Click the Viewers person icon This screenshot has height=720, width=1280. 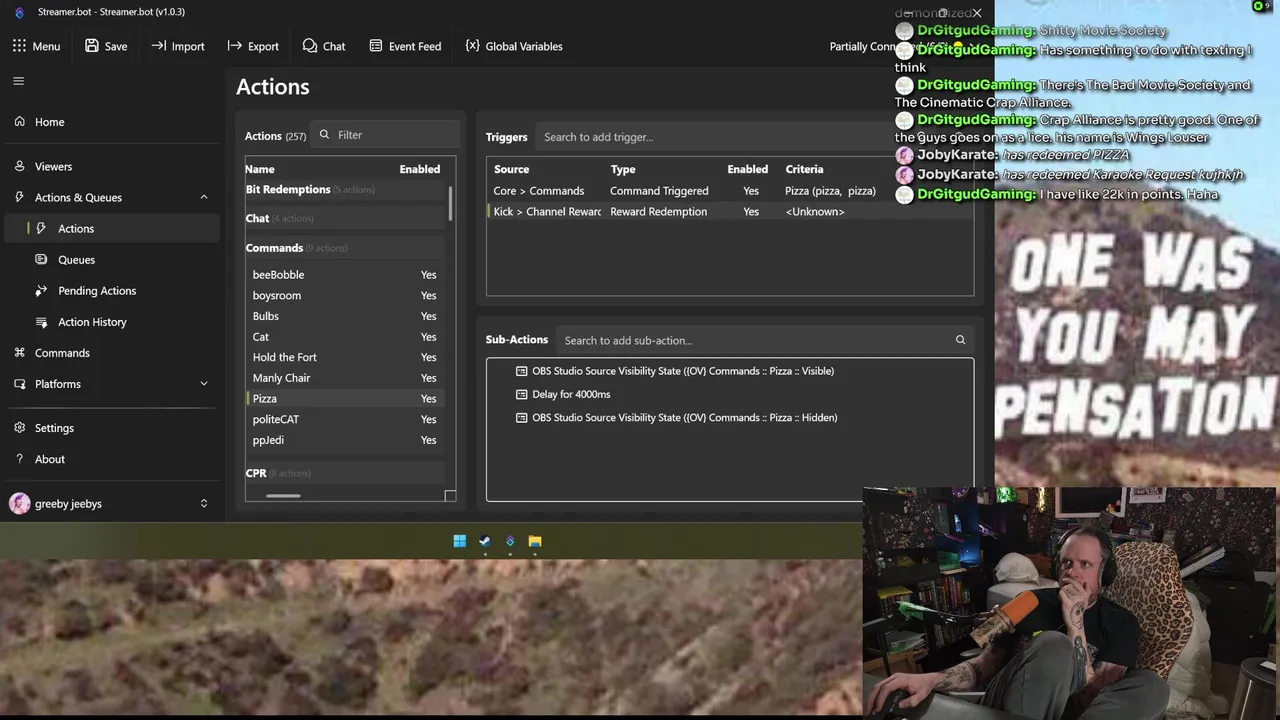19,166
